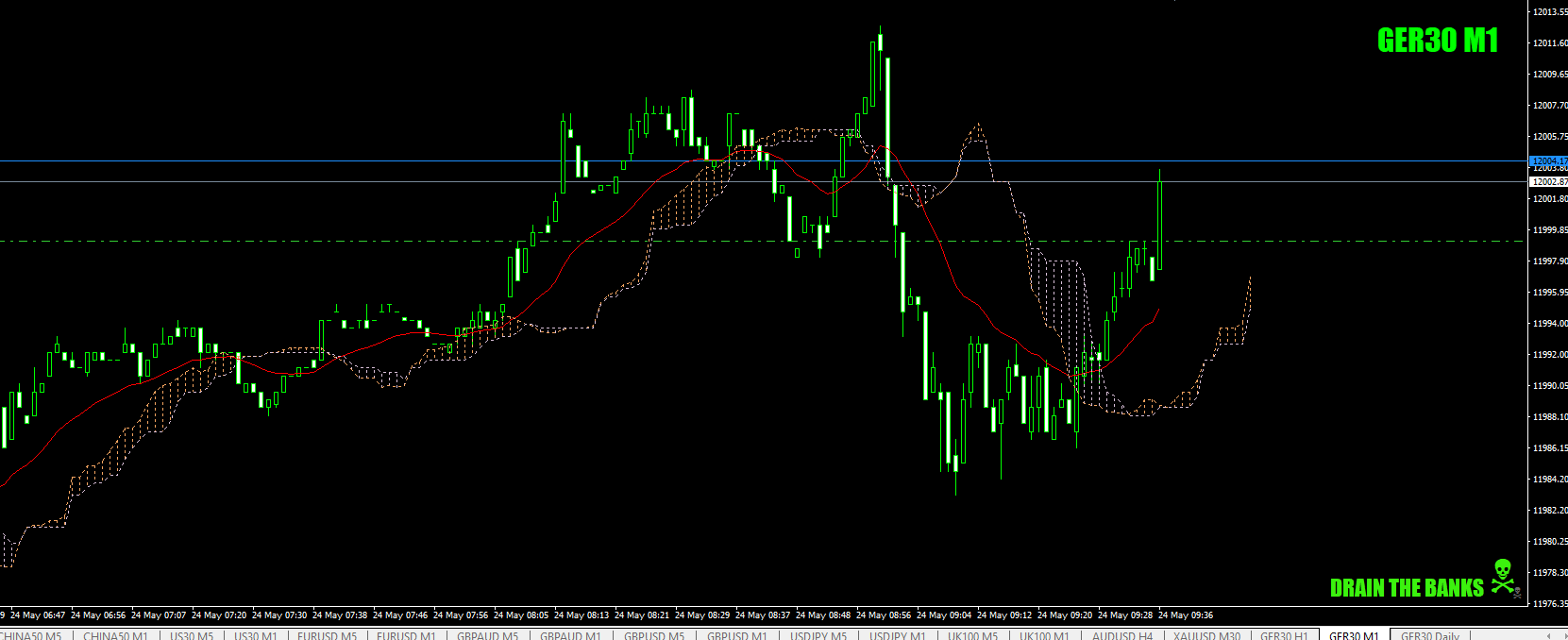Select the USDJPY M1 chart tab

(897, 635)
